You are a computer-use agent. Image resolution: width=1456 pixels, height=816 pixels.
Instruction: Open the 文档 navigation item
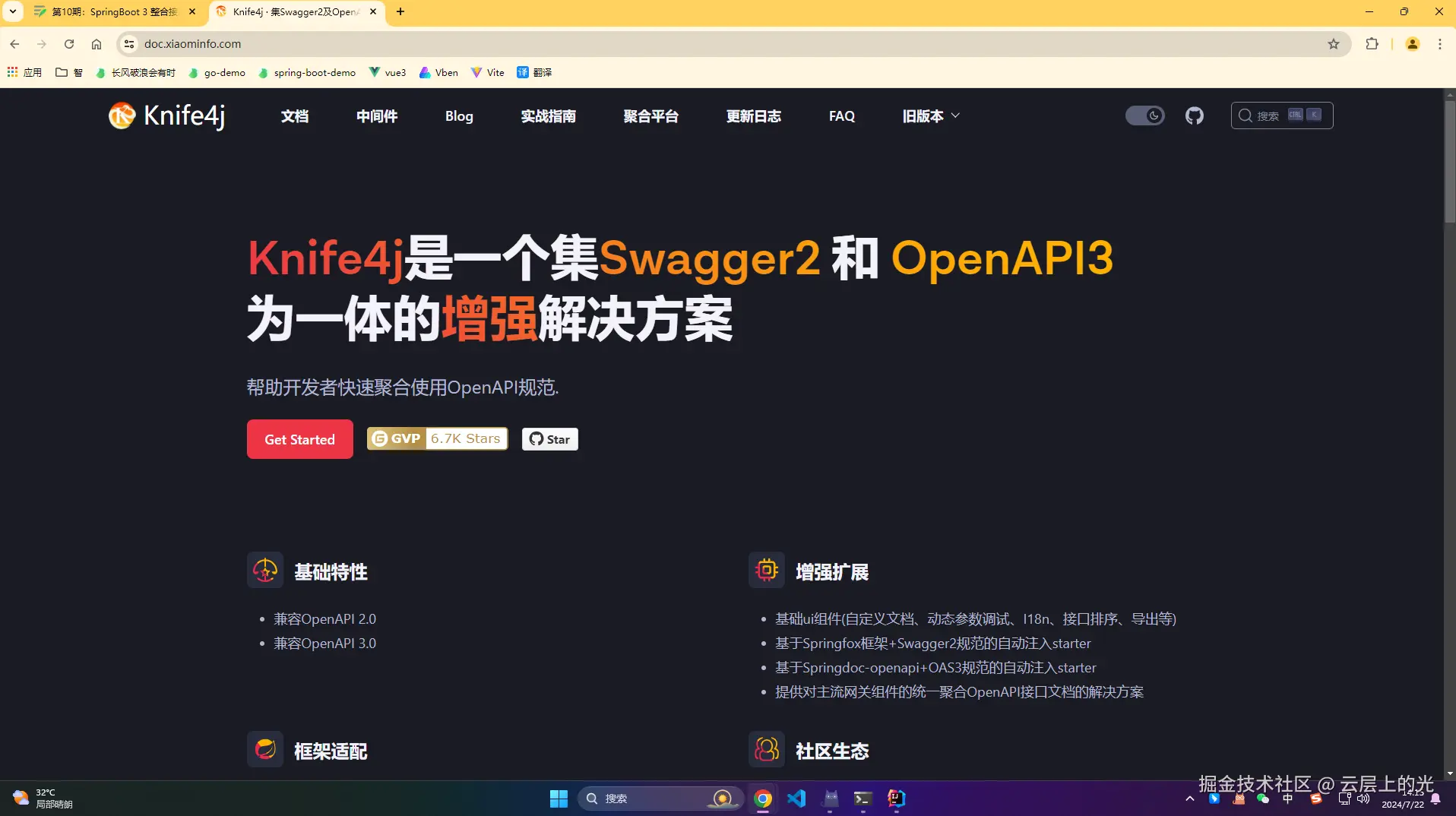pos(295,115)
